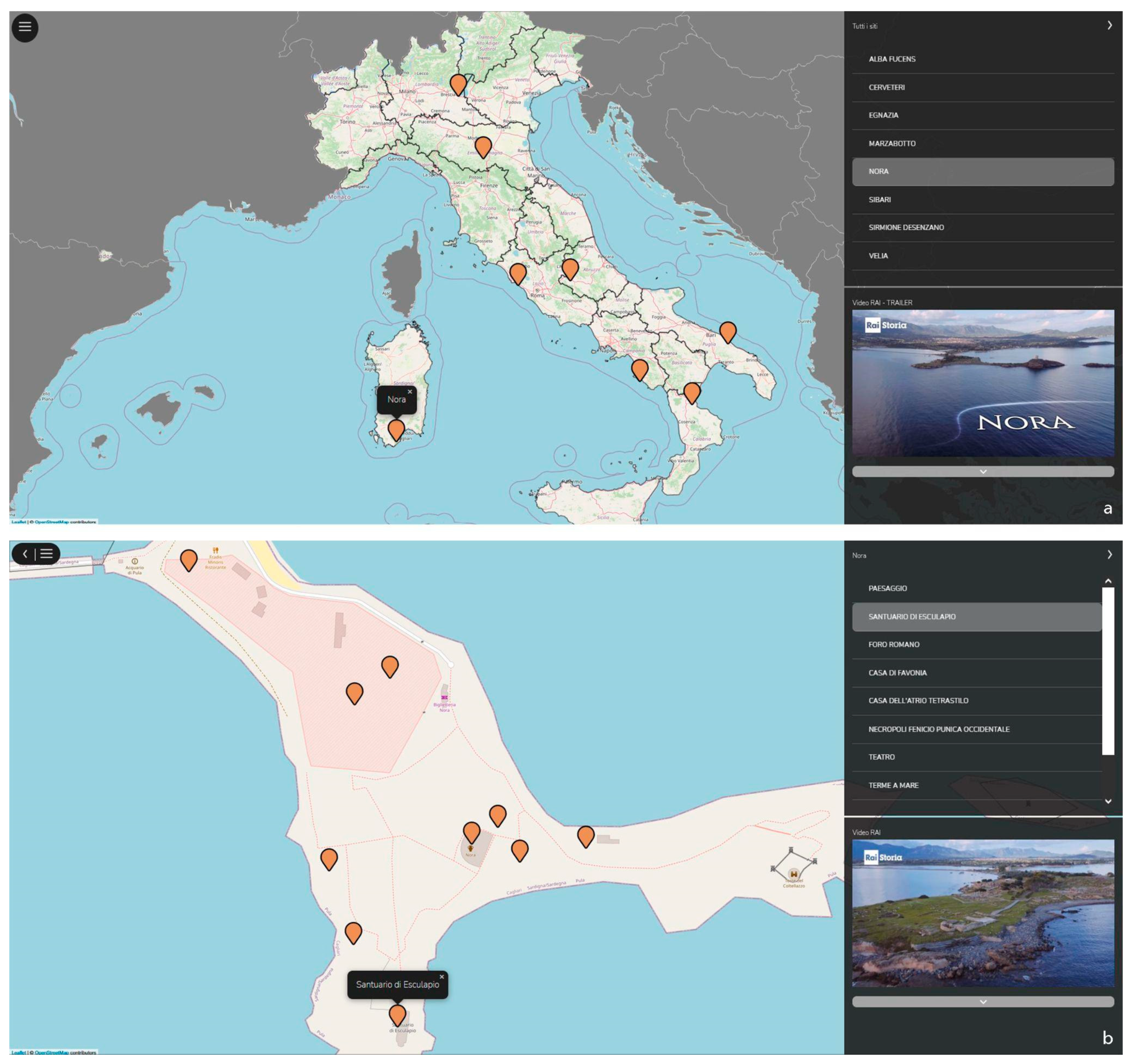Click the back arrow on Nora map
This screenshot has height=1064, width=1132.
click(25, 554)
